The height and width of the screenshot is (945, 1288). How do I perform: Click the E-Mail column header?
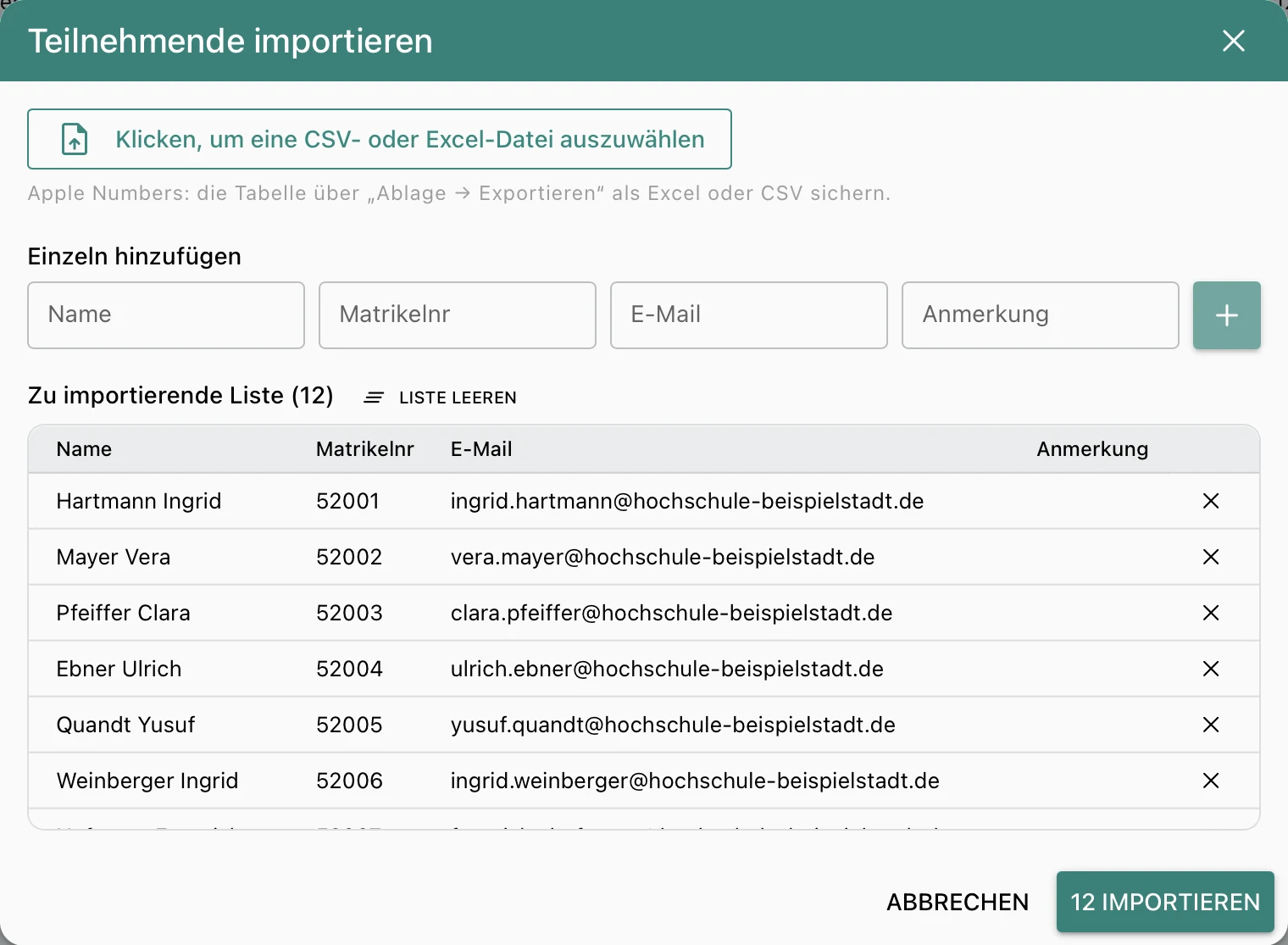481,449
